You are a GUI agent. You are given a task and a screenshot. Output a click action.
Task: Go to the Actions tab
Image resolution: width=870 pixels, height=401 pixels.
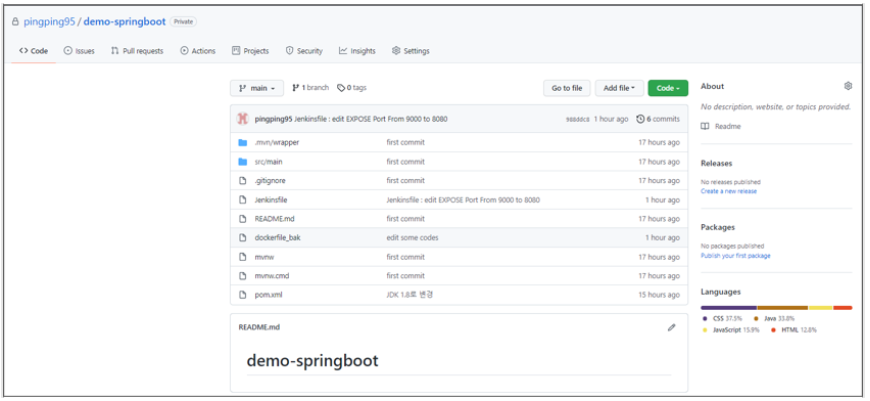tap(198, 51)
